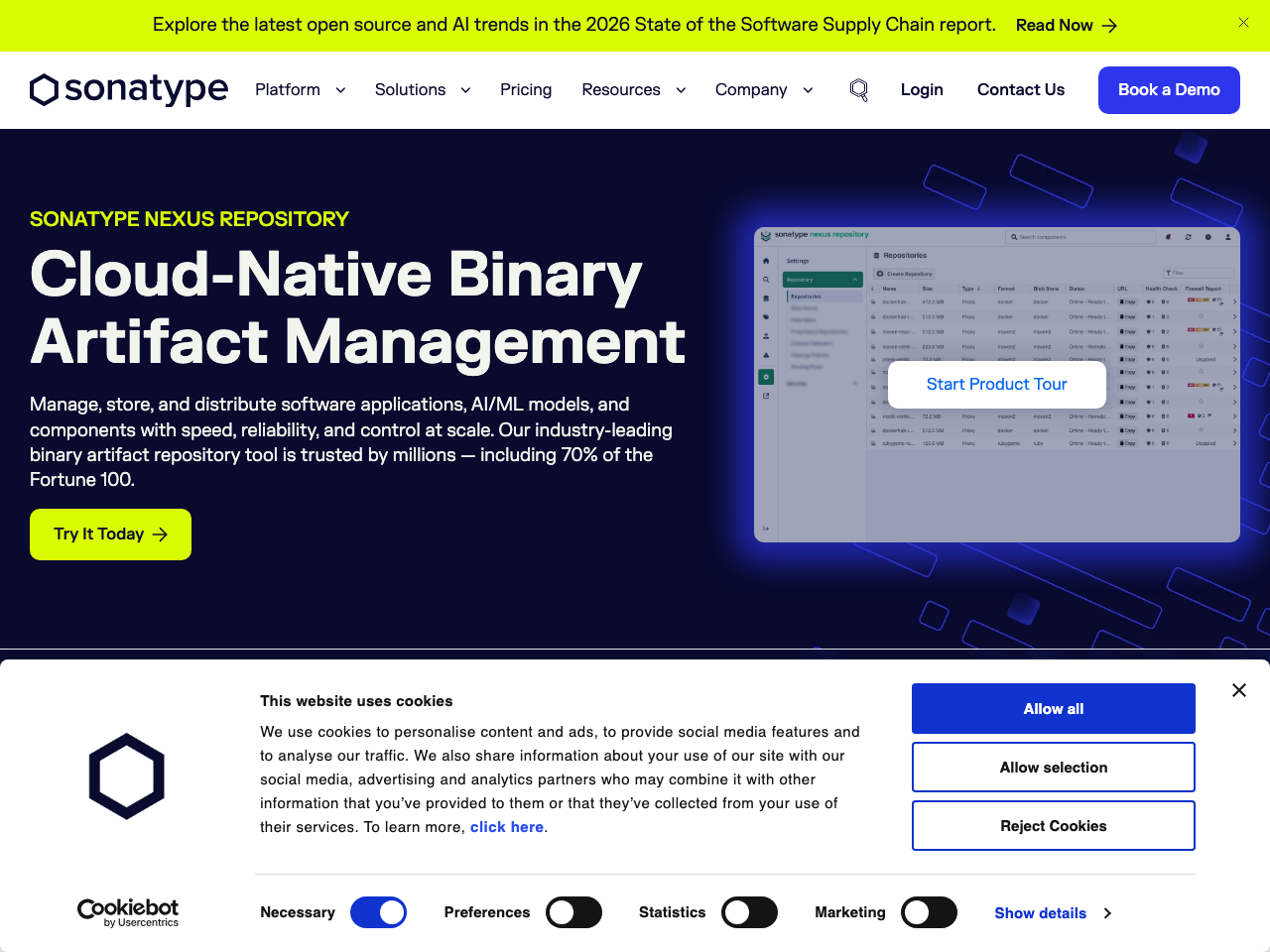Open the Solutions dropdown

click(x=422, y=90)
